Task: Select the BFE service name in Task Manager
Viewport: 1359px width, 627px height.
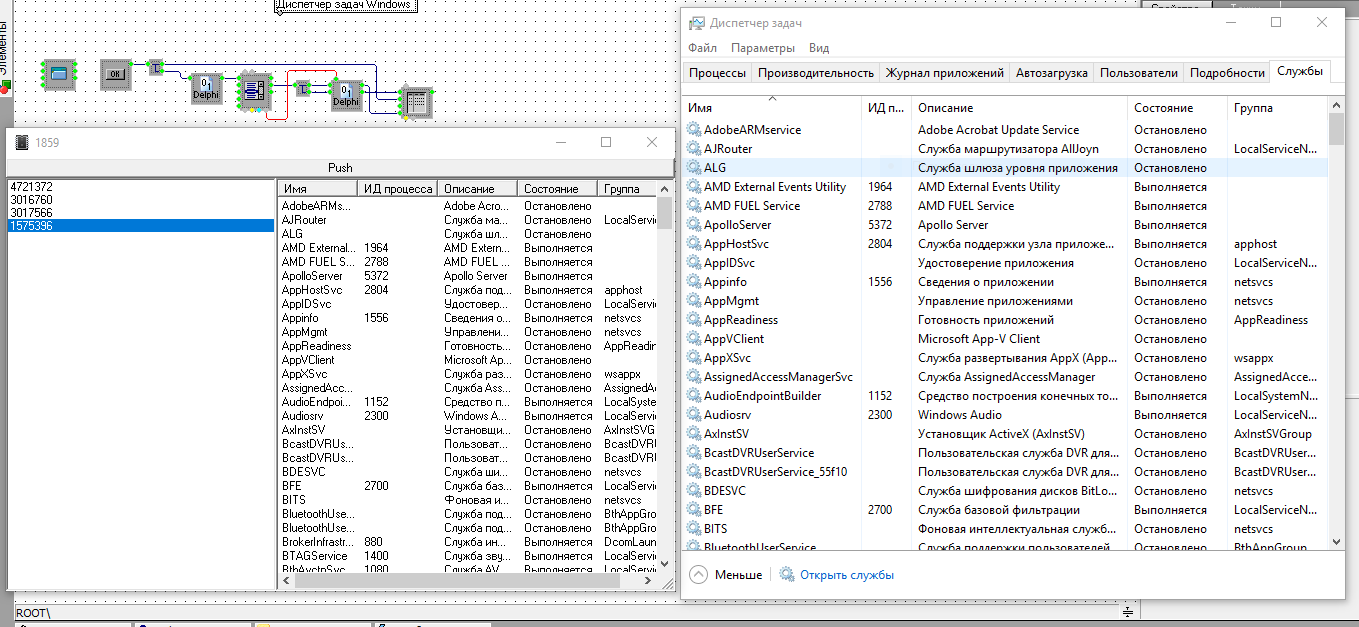Action: coord(713,510)
